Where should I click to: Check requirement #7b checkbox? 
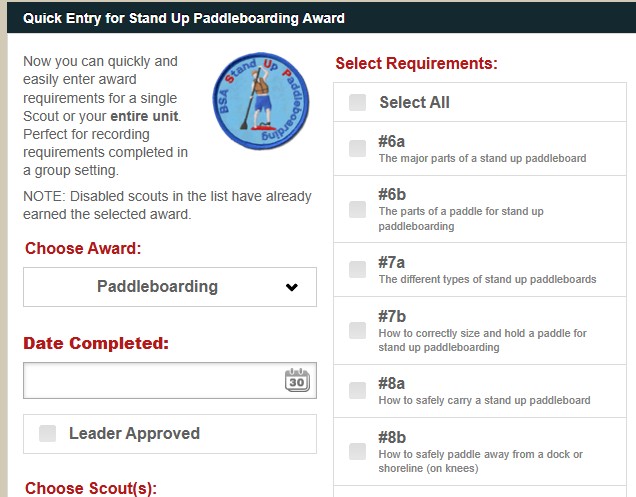click(x=357, y=331)
